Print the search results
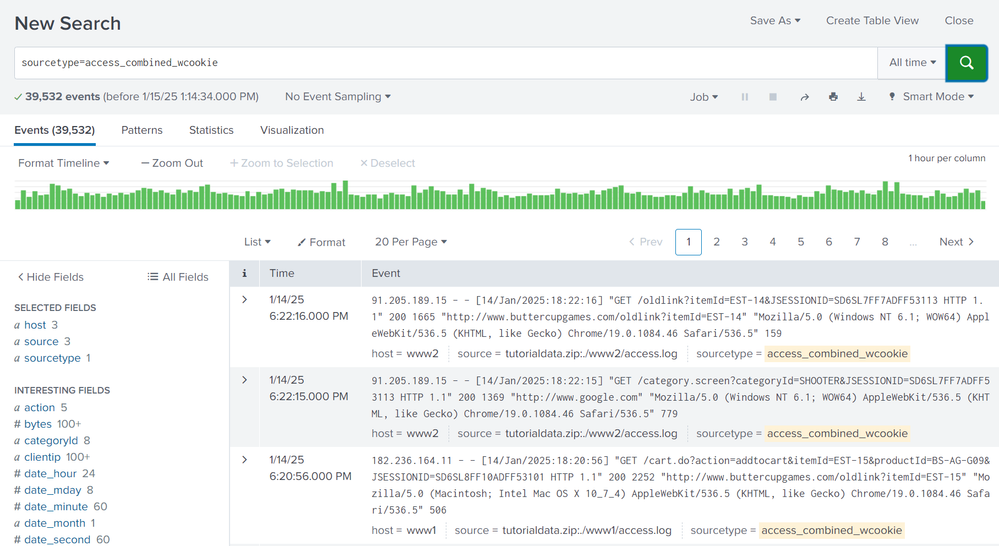 833,97
